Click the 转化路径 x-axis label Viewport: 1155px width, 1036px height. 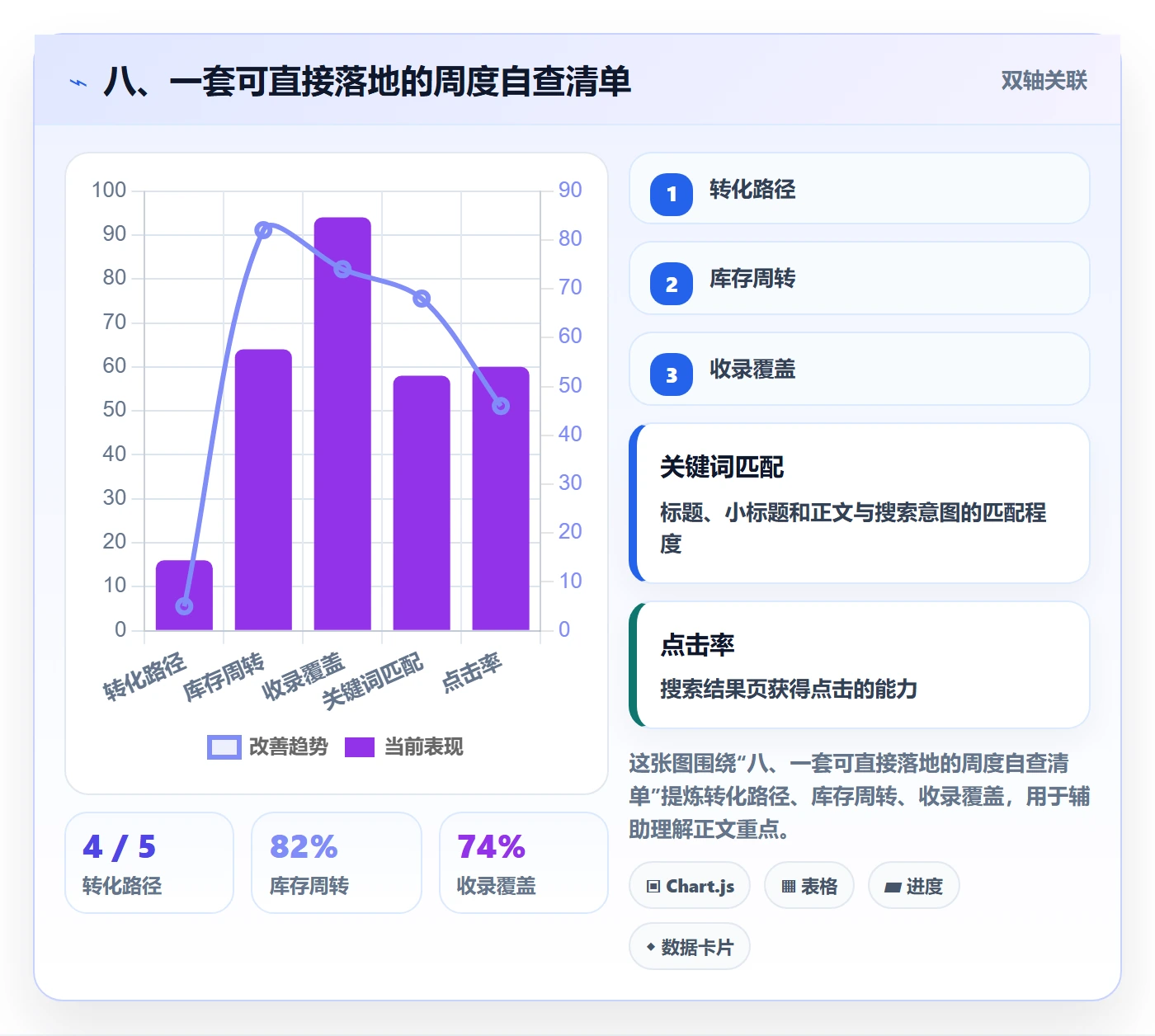(x=145, y=677)
